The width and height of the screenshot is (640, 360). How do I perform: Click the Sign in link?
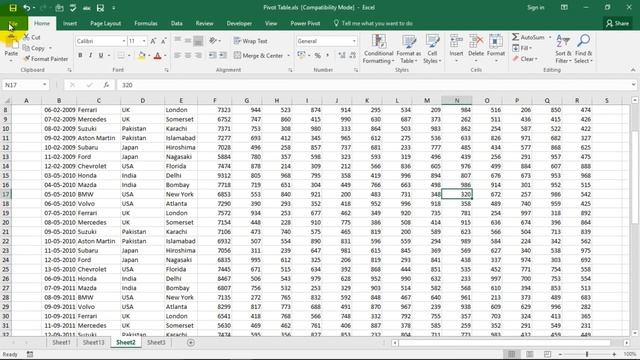536,7
